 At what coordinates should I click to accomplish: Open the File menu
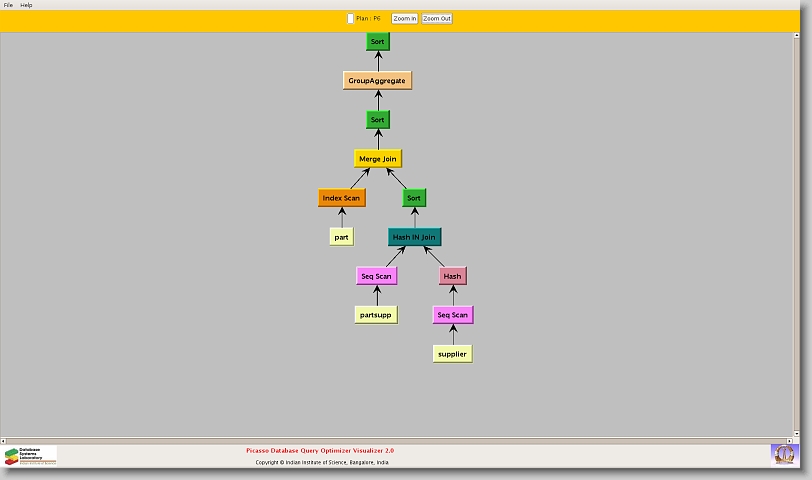pos(8,5)
